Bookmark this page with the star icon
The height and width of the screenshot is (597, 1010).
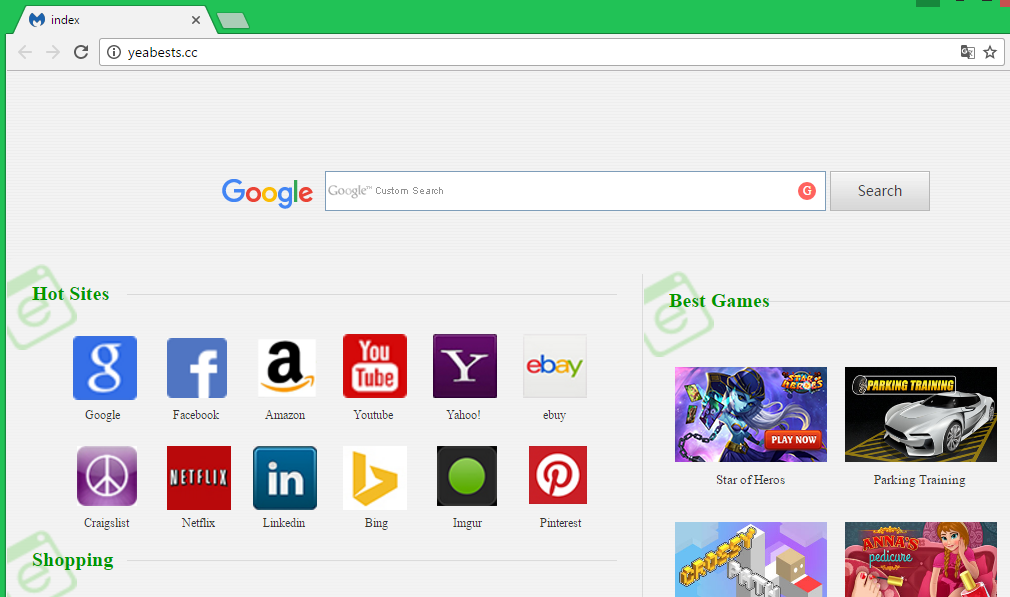(990, 52)
